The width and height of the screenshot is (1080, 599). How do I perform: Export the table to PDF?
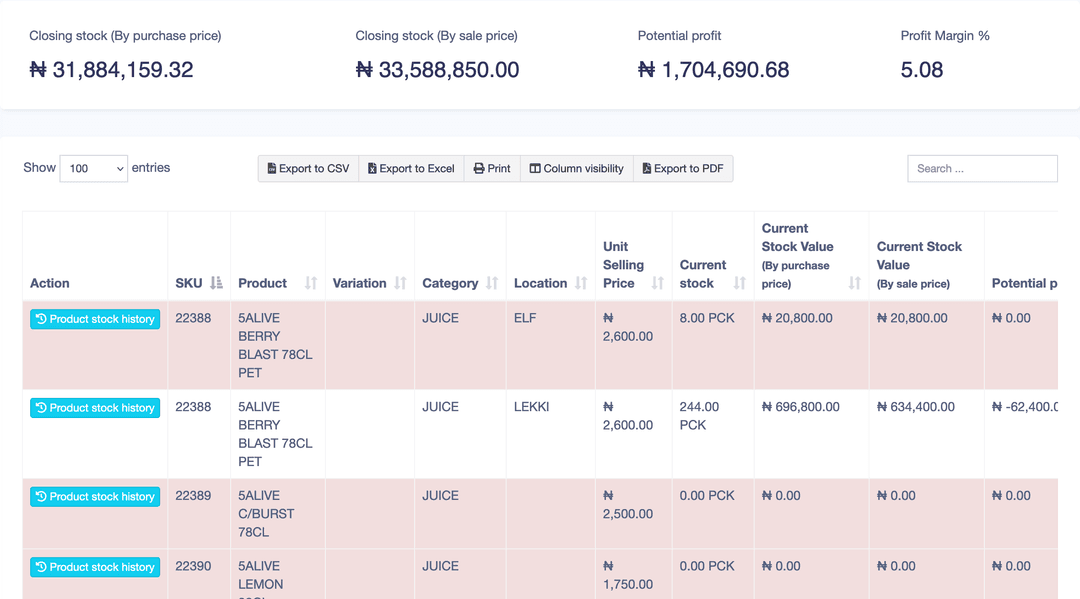pyautogui.click(x=683, y=169)
